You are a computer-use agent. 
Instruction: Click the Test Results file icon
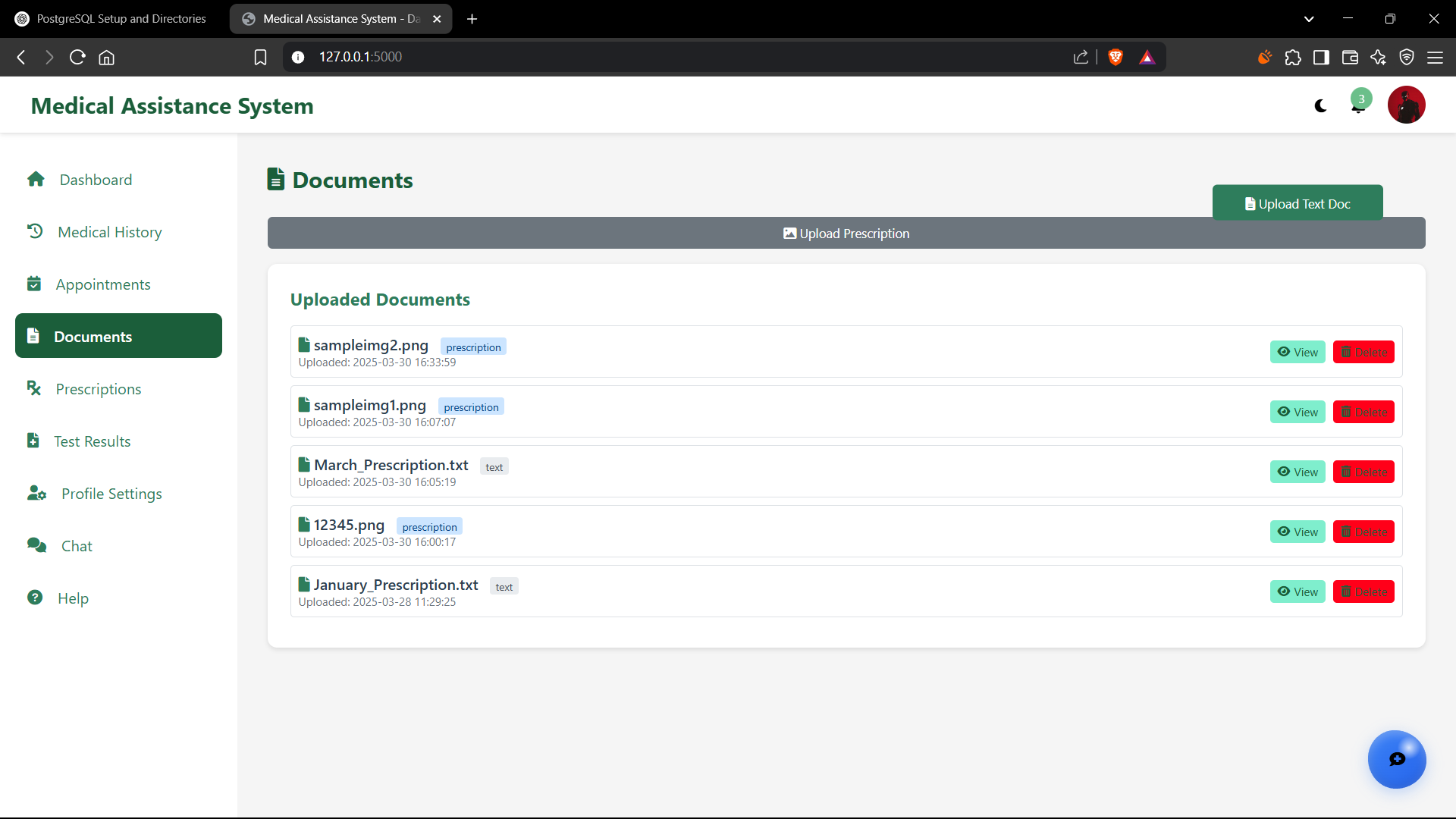tap(33, 441)
